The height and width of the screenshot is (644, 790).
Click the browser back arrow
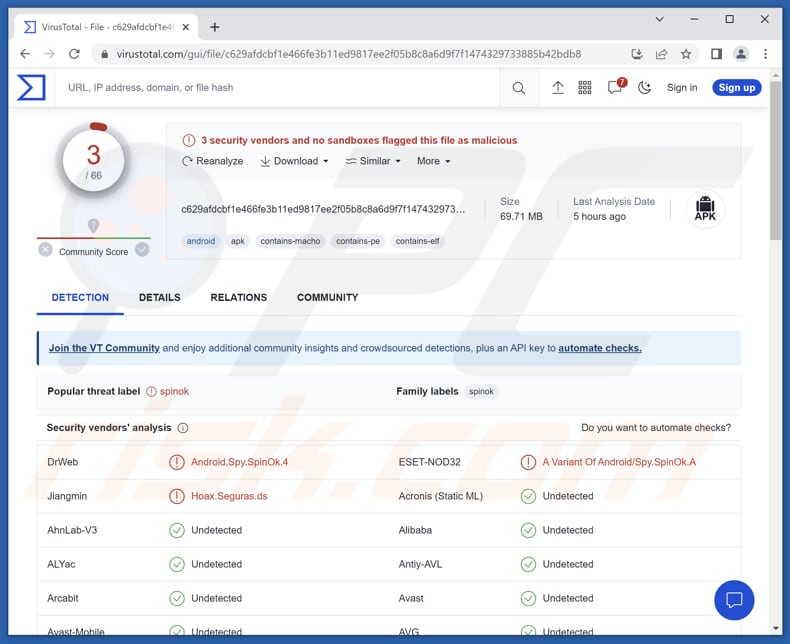click(x=25, y=54)
